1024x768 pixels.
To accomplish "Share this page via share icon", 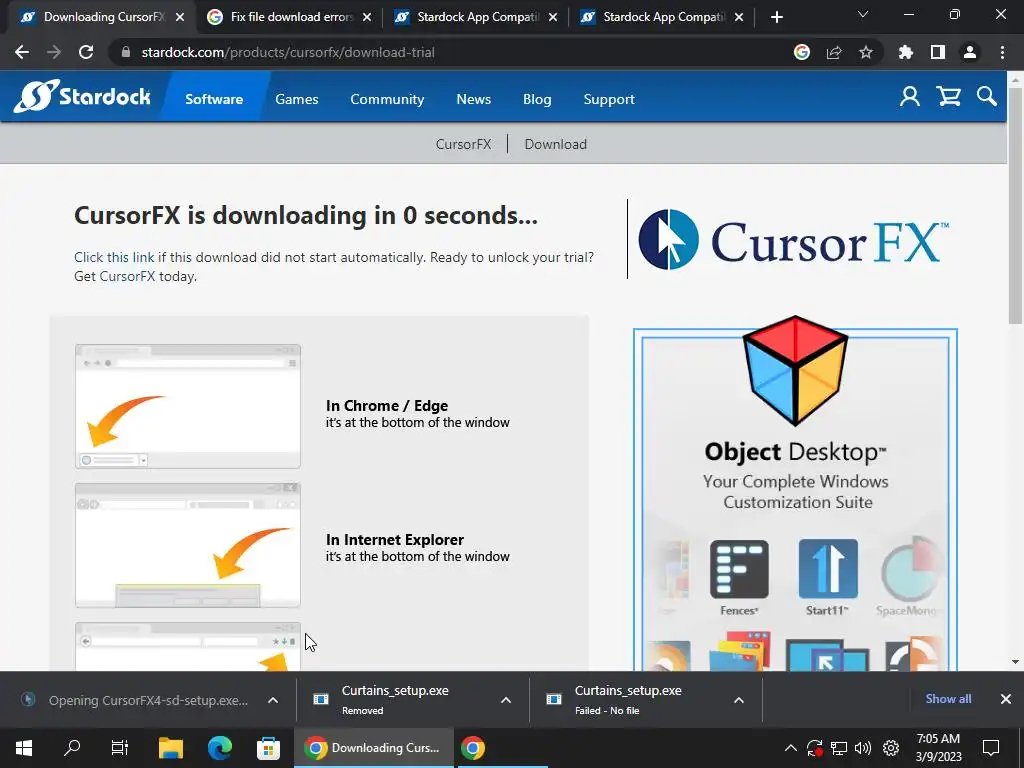I will 833,52.
